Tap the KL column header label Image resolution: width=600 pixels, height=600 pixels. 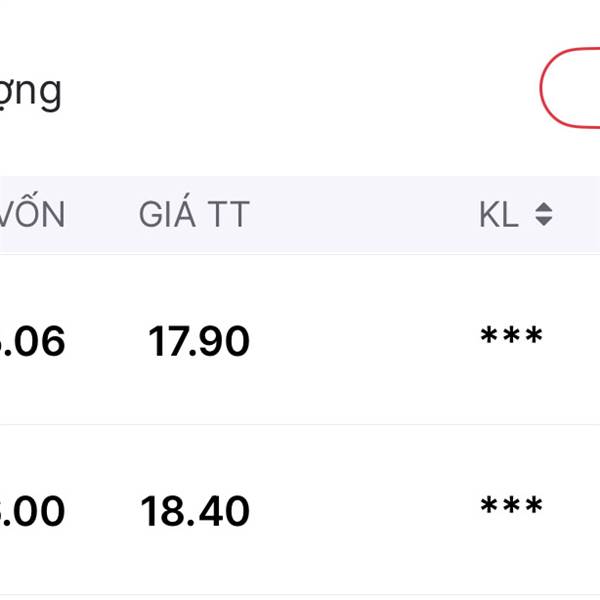[x=499, y=215]
